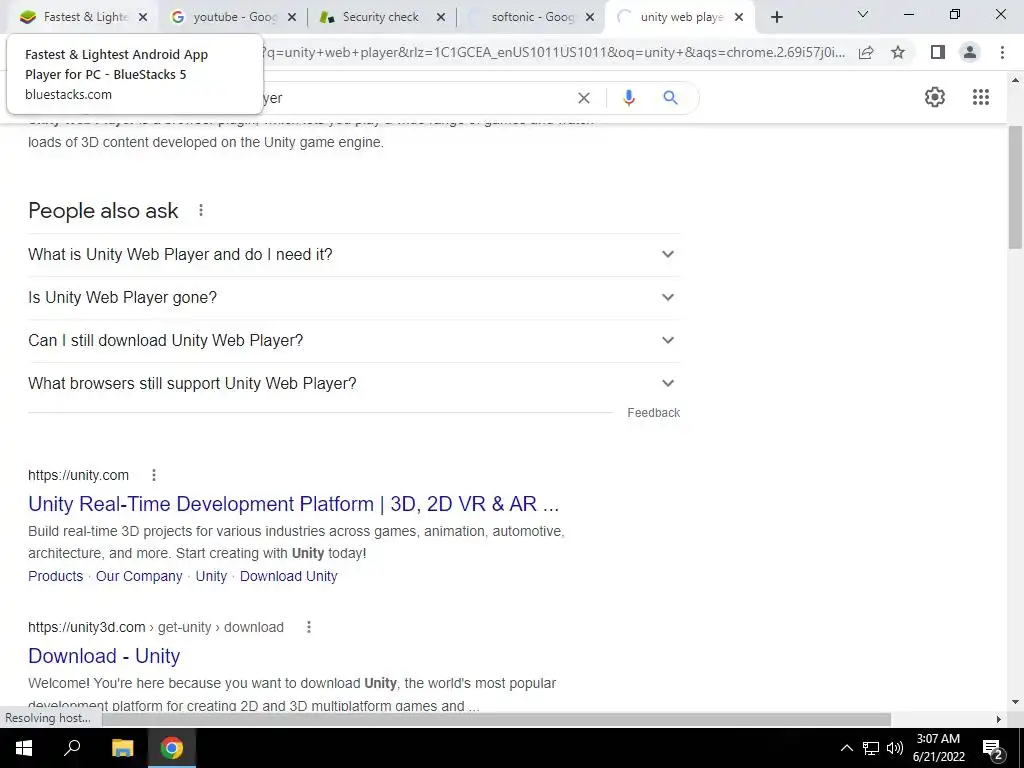Click the scroll up arrow
Image resolution: width=1024 pixels, height=768 pixels.
[x=1015, y=81]
